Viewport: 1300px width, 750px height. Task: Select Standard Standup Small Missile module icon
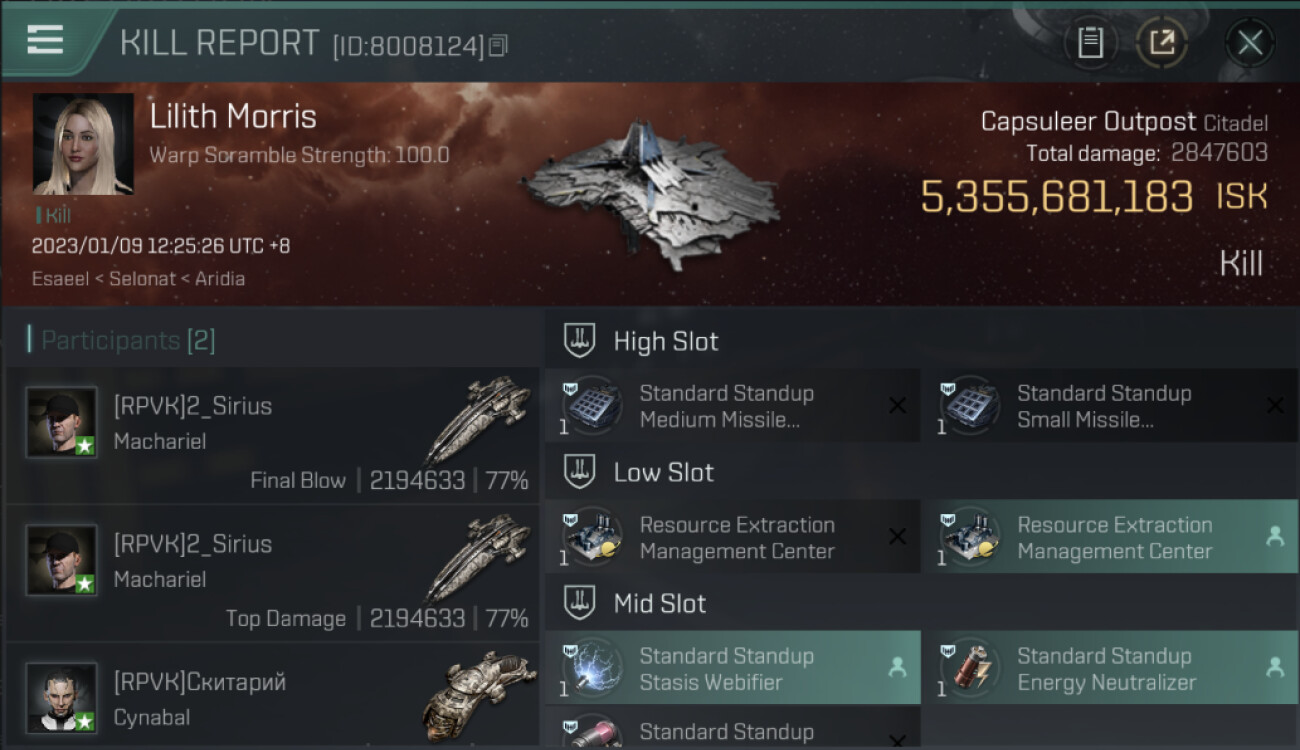[970, 405]
